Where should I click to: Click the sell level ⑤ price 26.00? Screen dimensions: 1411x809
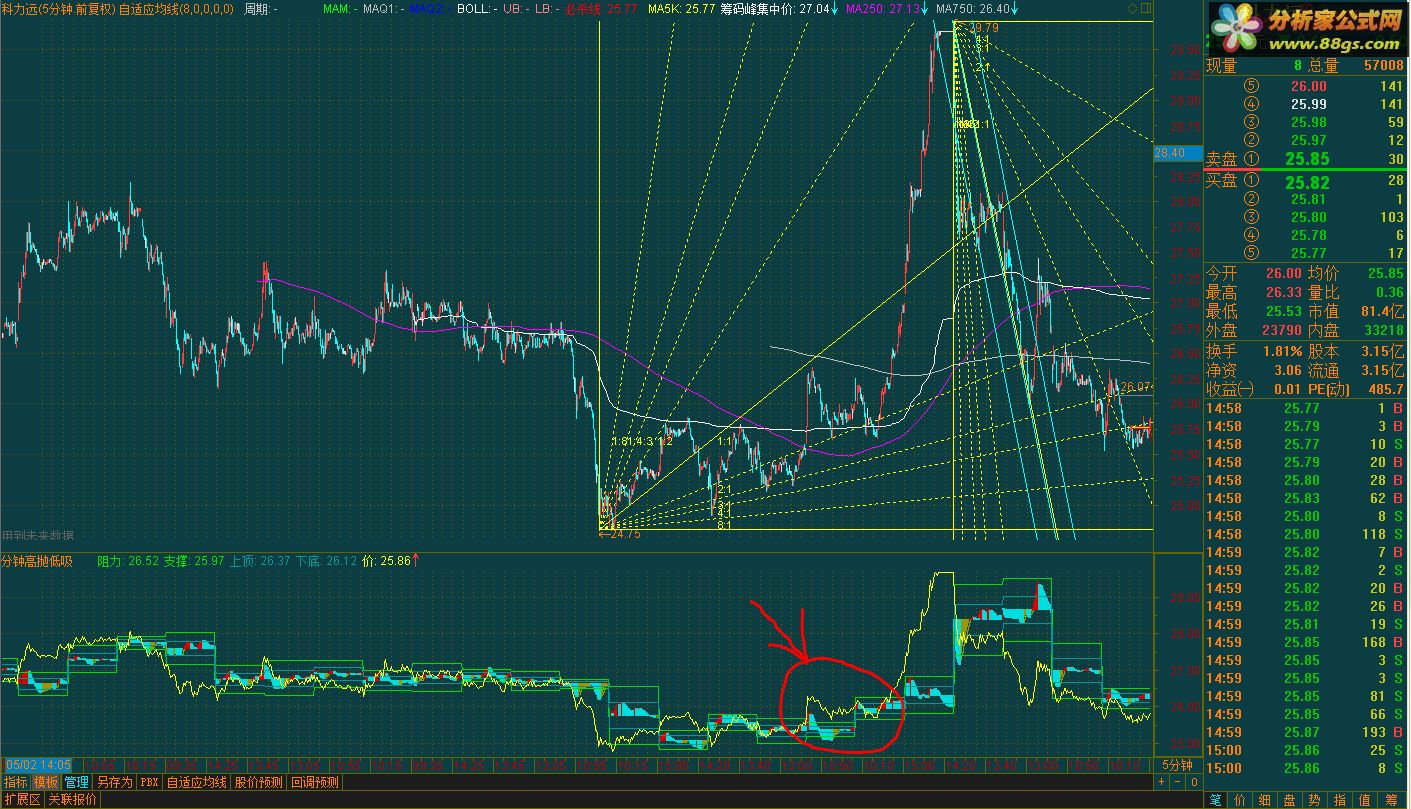(x=1309, y=86)
